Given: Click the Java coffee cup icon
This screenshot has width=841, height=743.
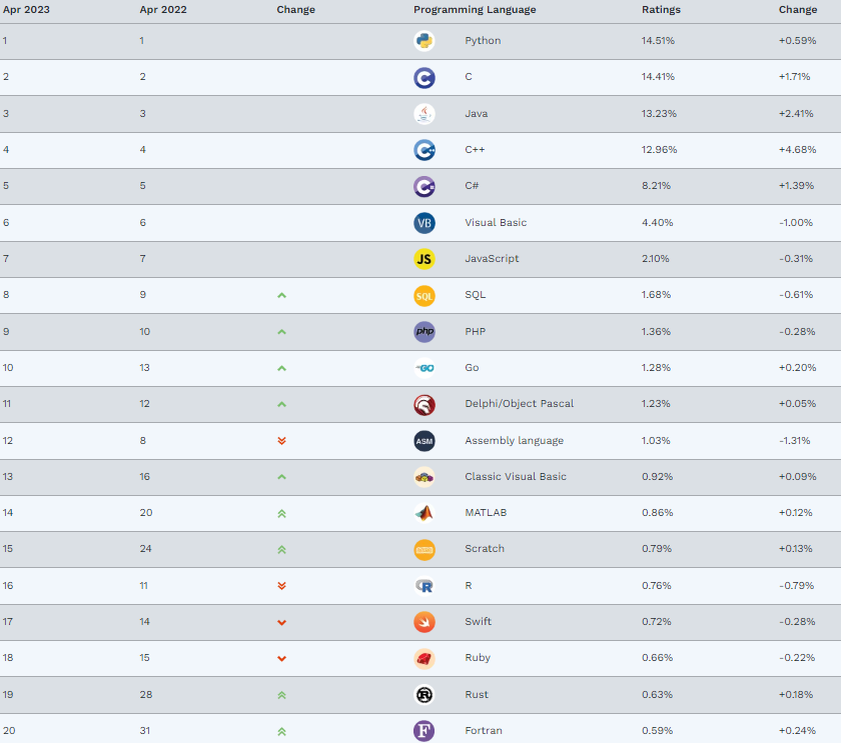Looking at the screenshot, I should 424,114.
